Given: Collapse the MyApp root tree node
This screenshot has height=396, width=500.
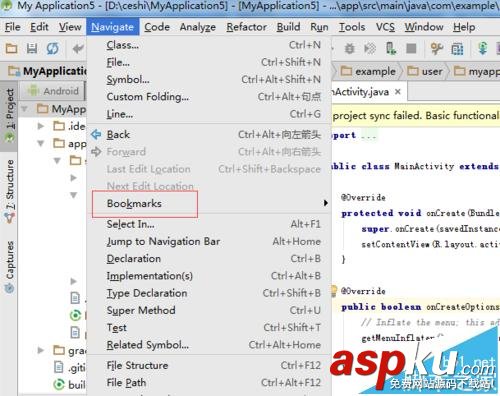Looking at the screenshot, I should [24, 109].
